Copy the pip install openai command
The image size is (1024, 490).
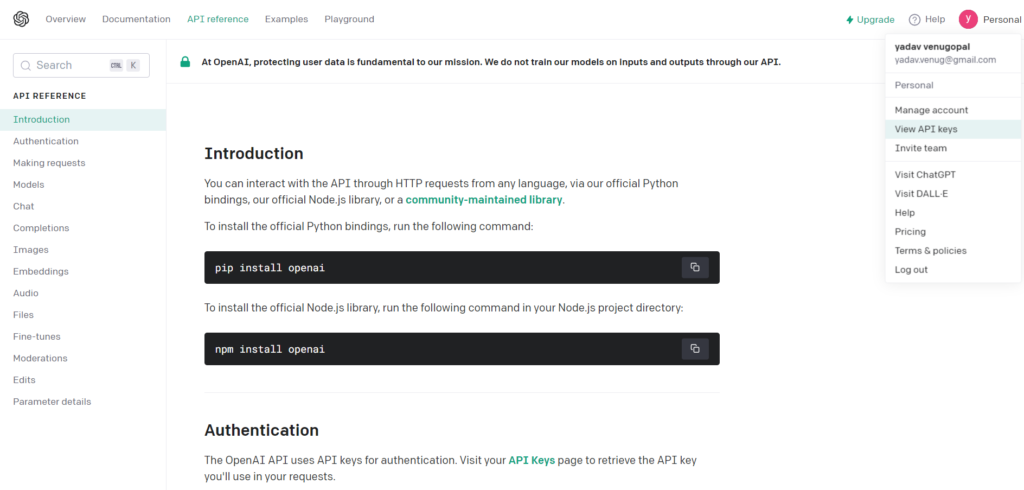(x=695, y=267)
